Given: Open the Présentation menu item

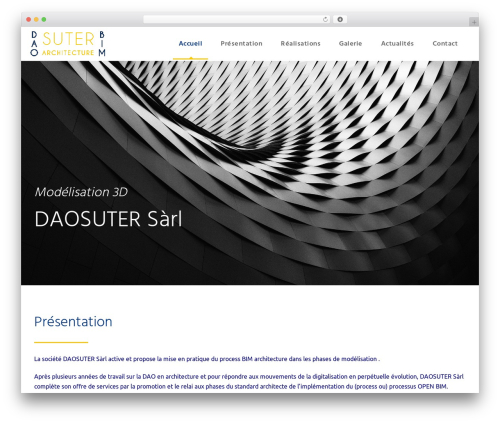Looking at the screenshot, I should (241, 43).
